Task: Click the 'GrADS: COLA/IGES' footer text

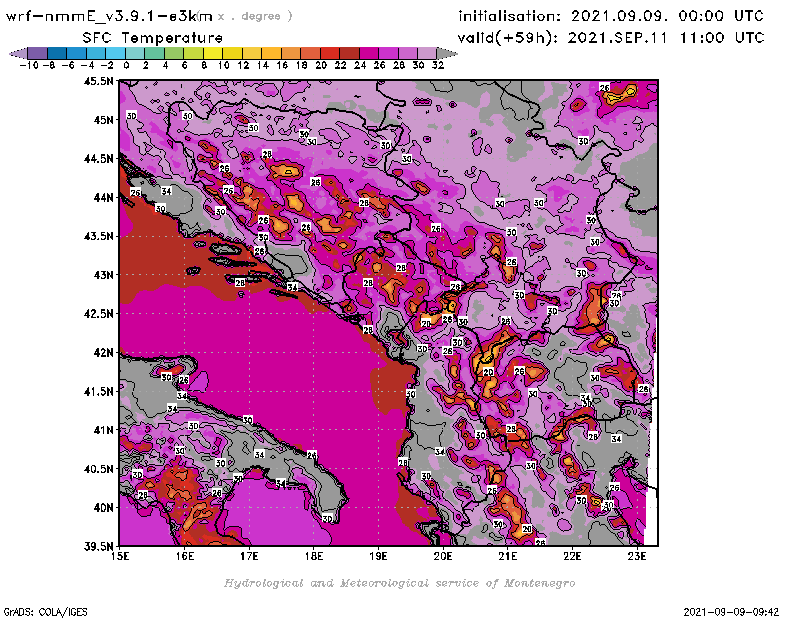Action: [x=45, y=612]
